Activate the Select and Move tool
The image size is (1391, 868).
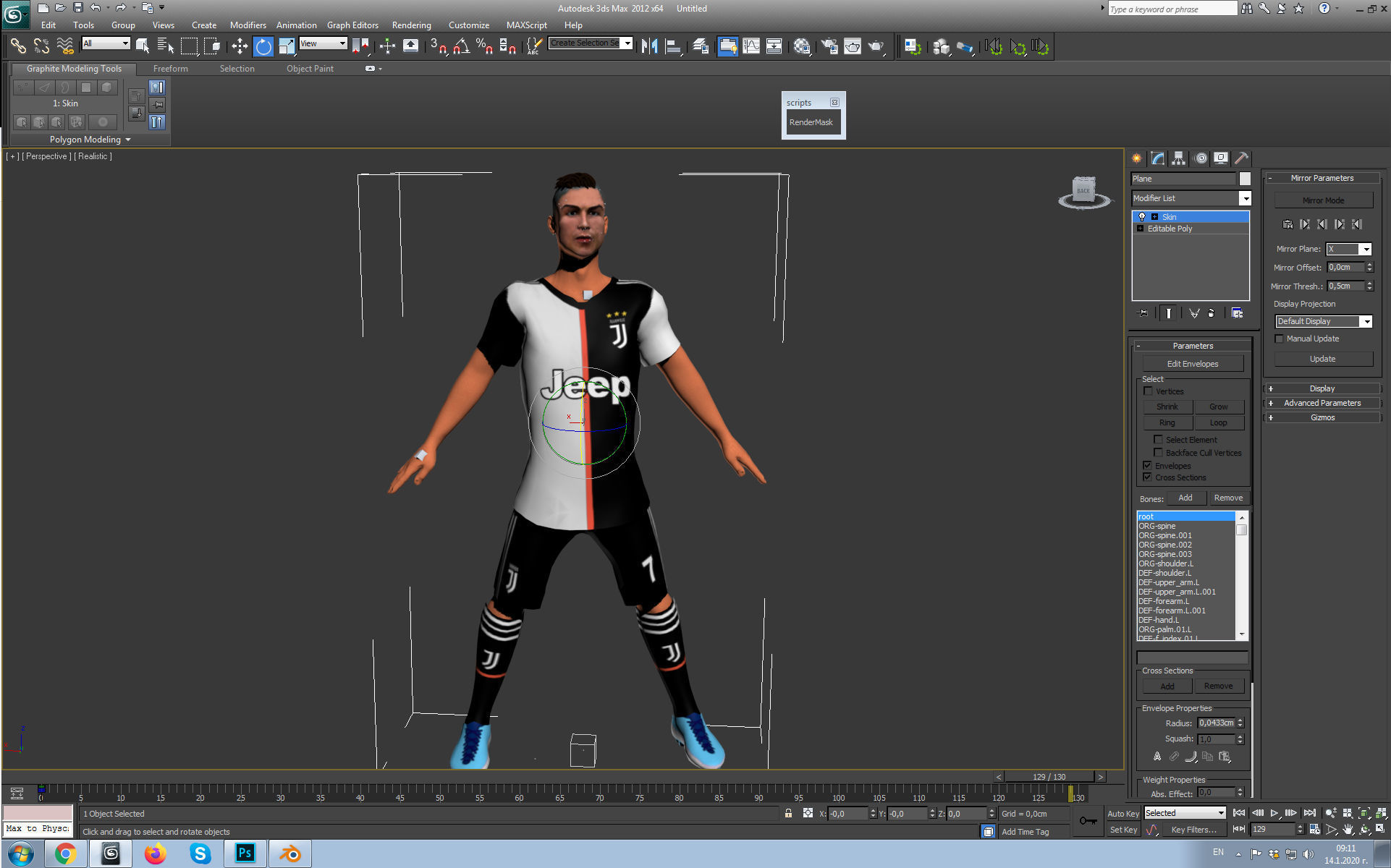[x=239, y=47]
